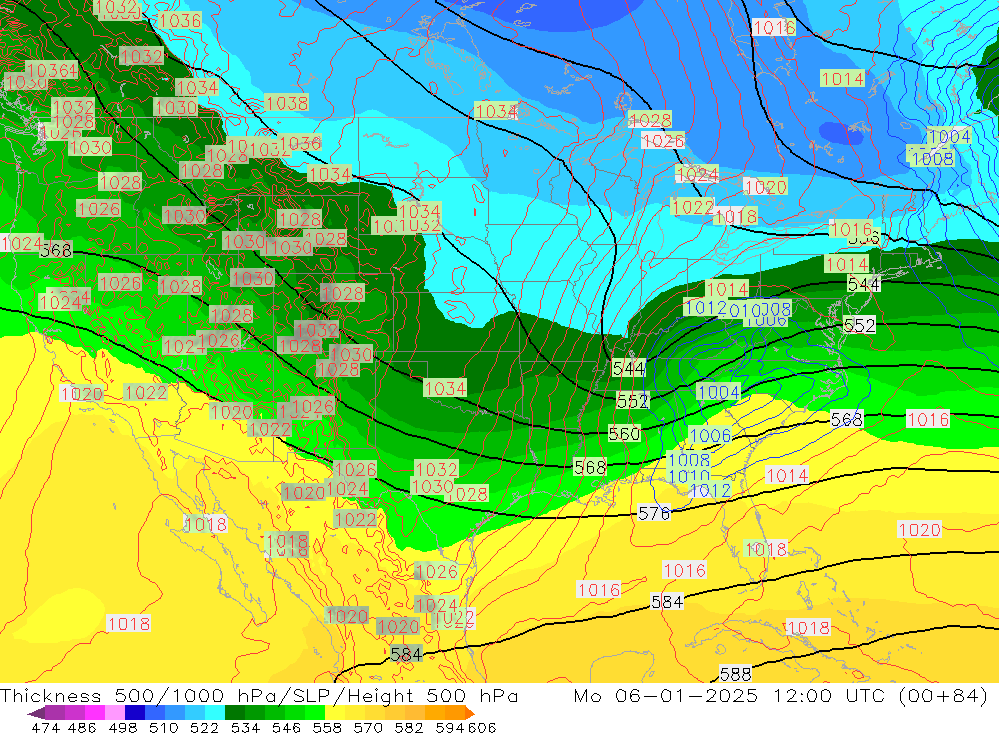This screenshot has width=1000, height=733.
Task: Click the legend value 534
Action: (246, 727)
